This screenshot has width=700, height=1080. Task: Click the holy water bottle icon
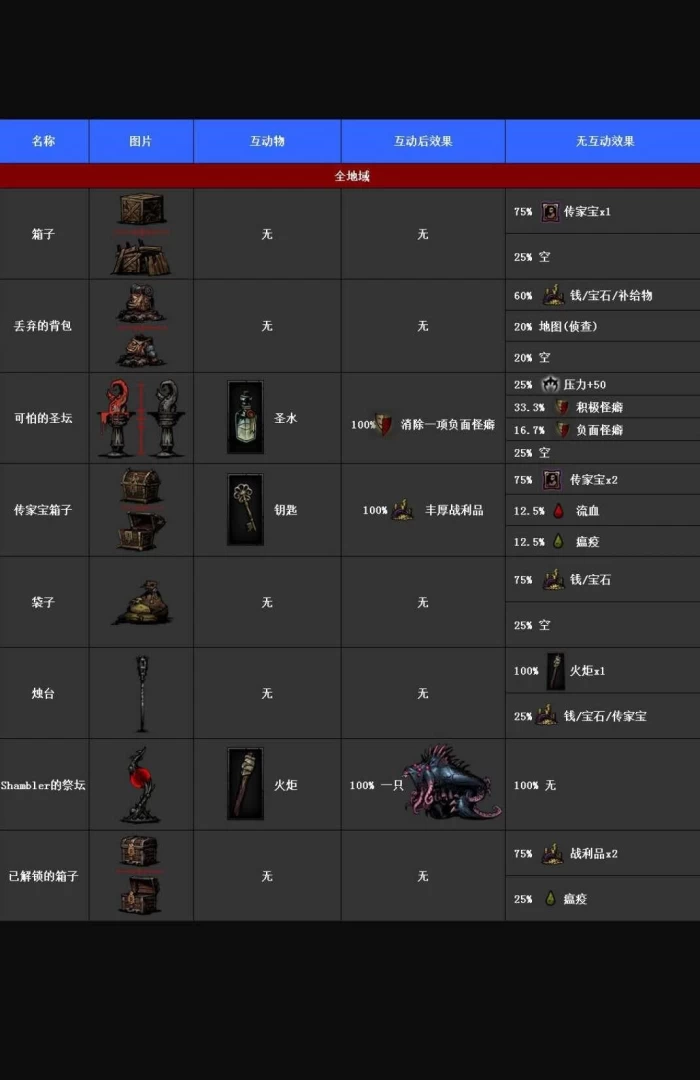(x=245, y=417)
